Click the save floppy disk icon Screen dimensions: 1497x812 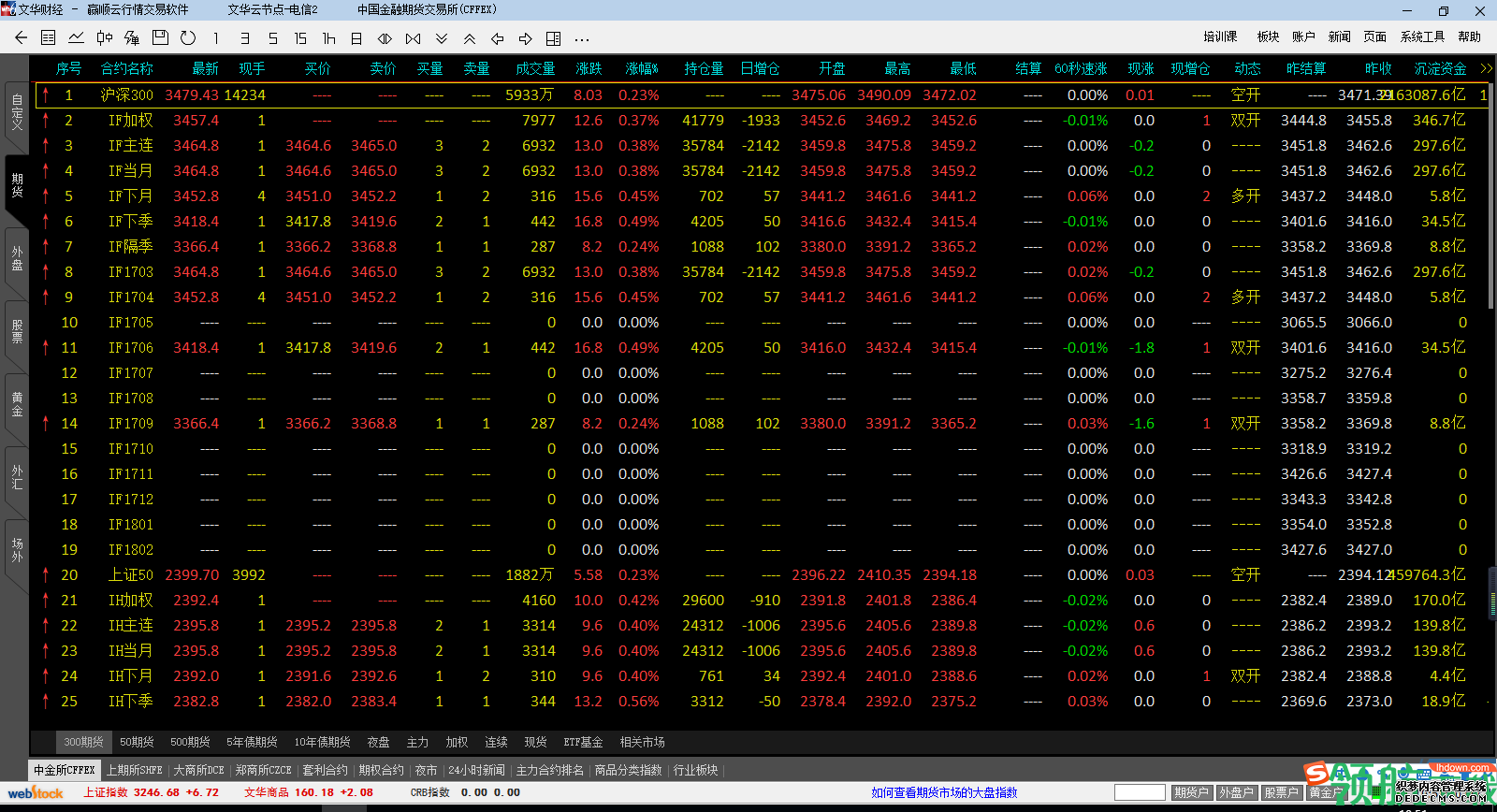160,38
